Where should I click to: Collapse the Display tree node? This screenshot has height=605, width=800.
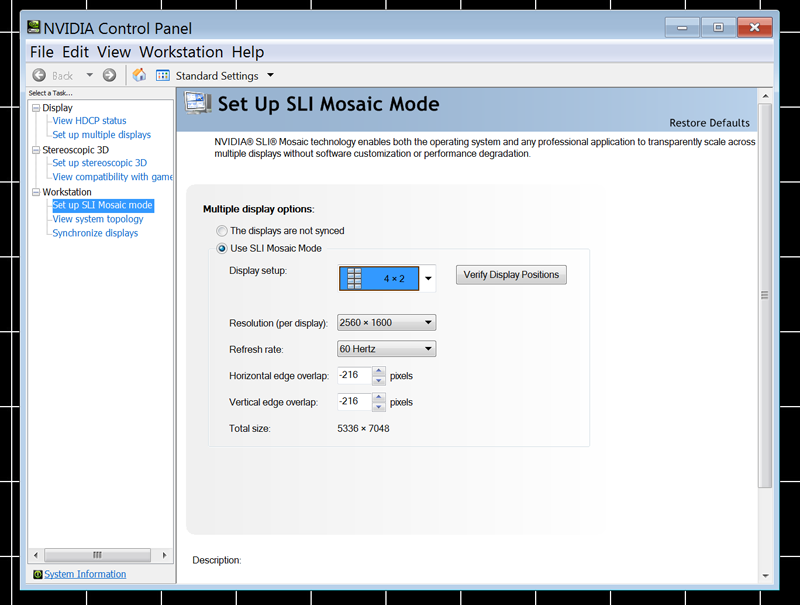tap(36, 108)
